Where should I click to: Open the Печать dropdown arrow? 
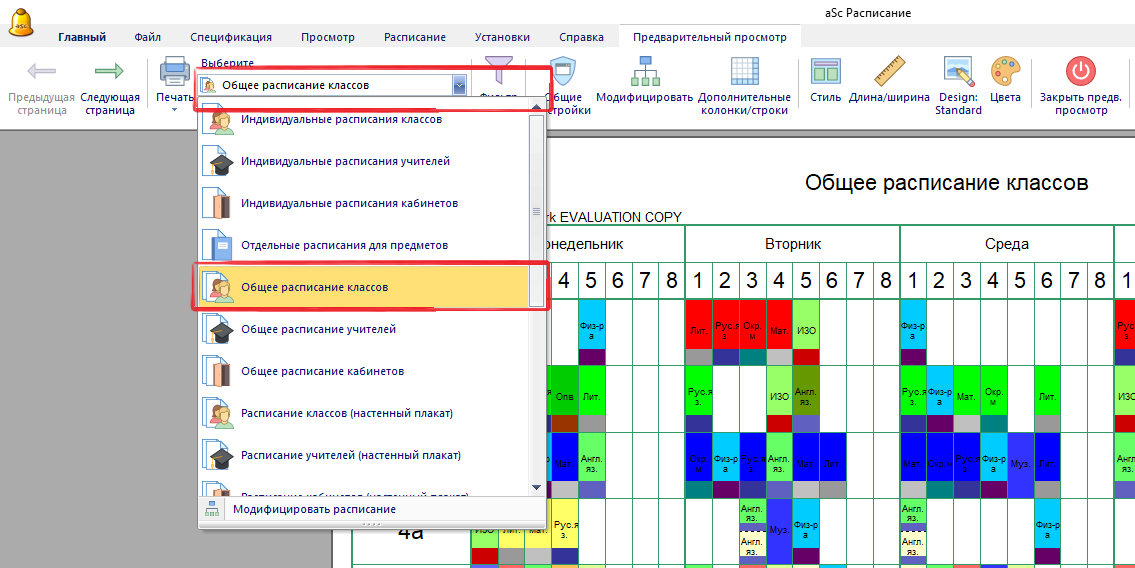[x=175, y=110]
